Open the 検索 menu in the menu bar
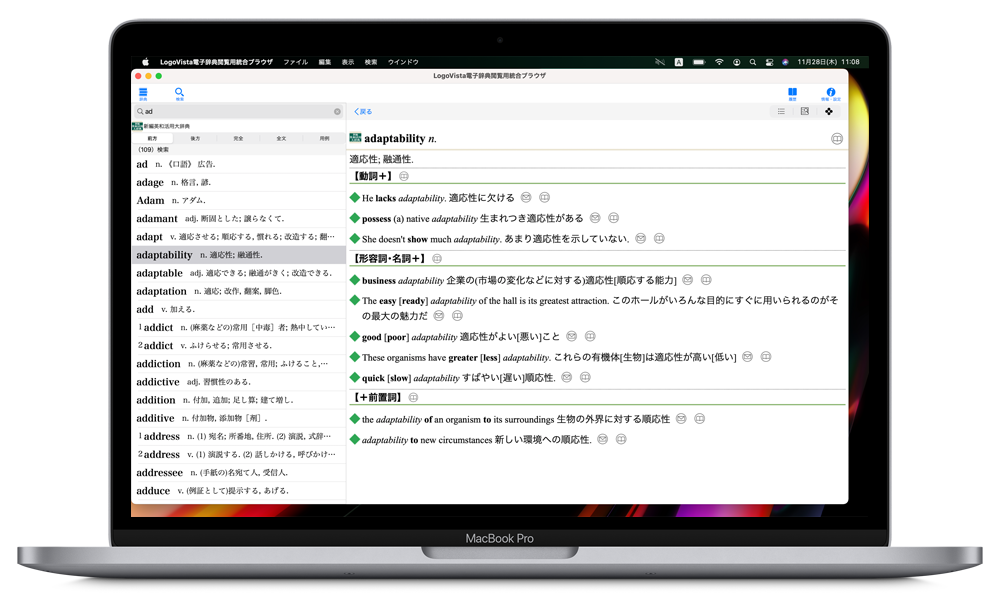Screen dimensions: 1000x600 pos(371,62)
